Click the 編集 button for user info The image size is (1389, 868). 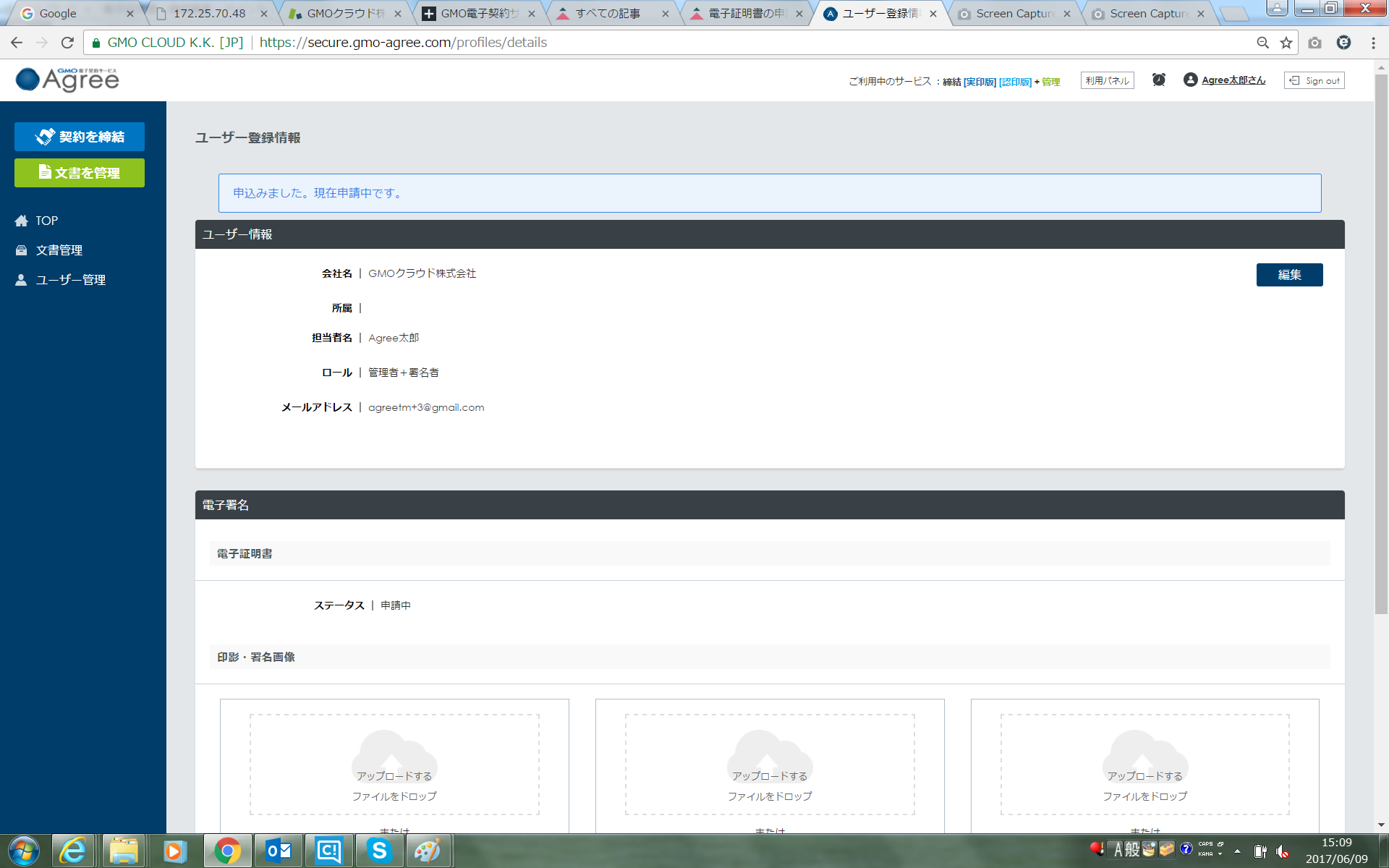[x=1289, y=275]
